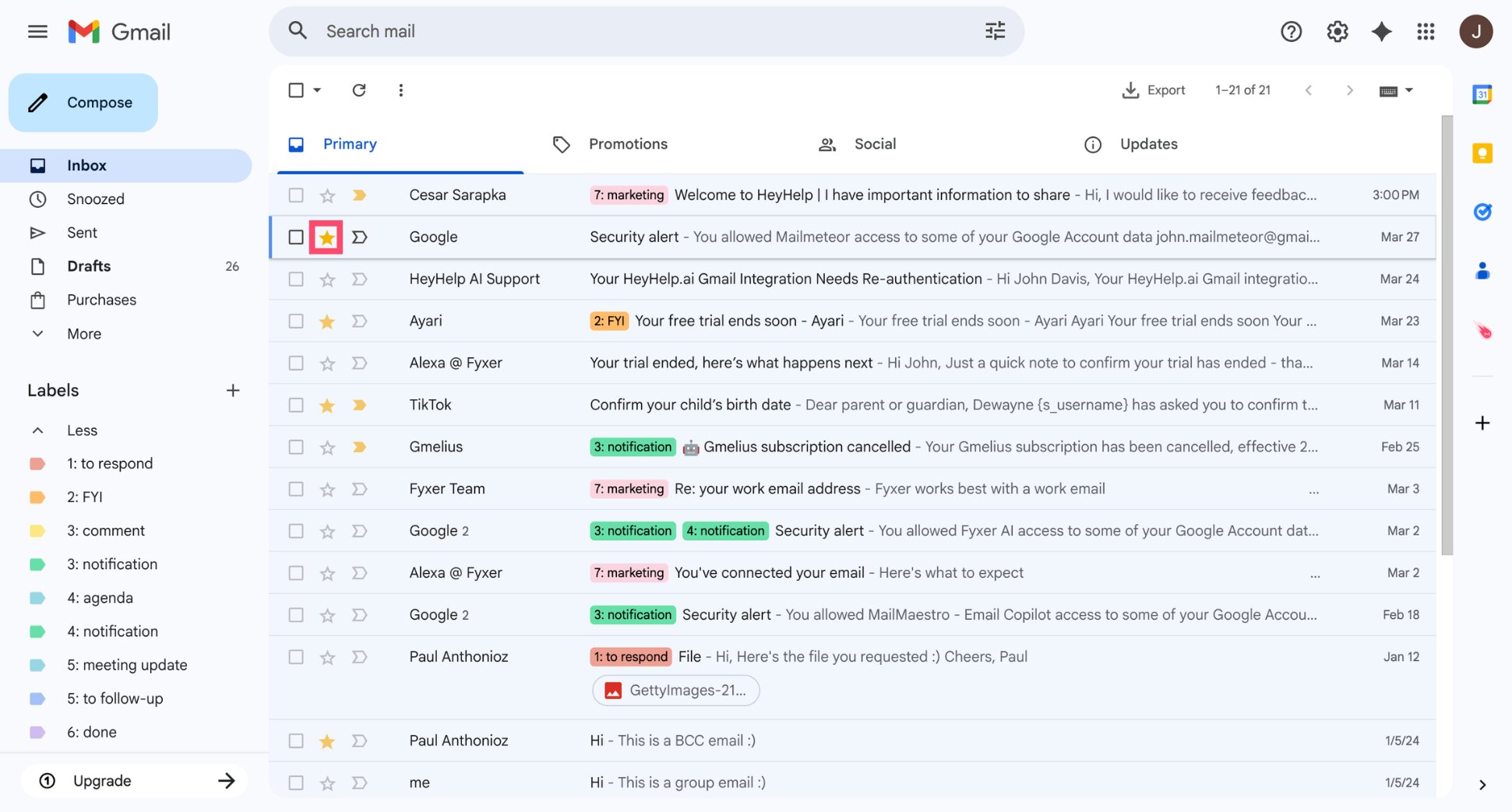Open the main menu hamburger icon
This screenshot has width=1512, height=812.
pos(37,32)
